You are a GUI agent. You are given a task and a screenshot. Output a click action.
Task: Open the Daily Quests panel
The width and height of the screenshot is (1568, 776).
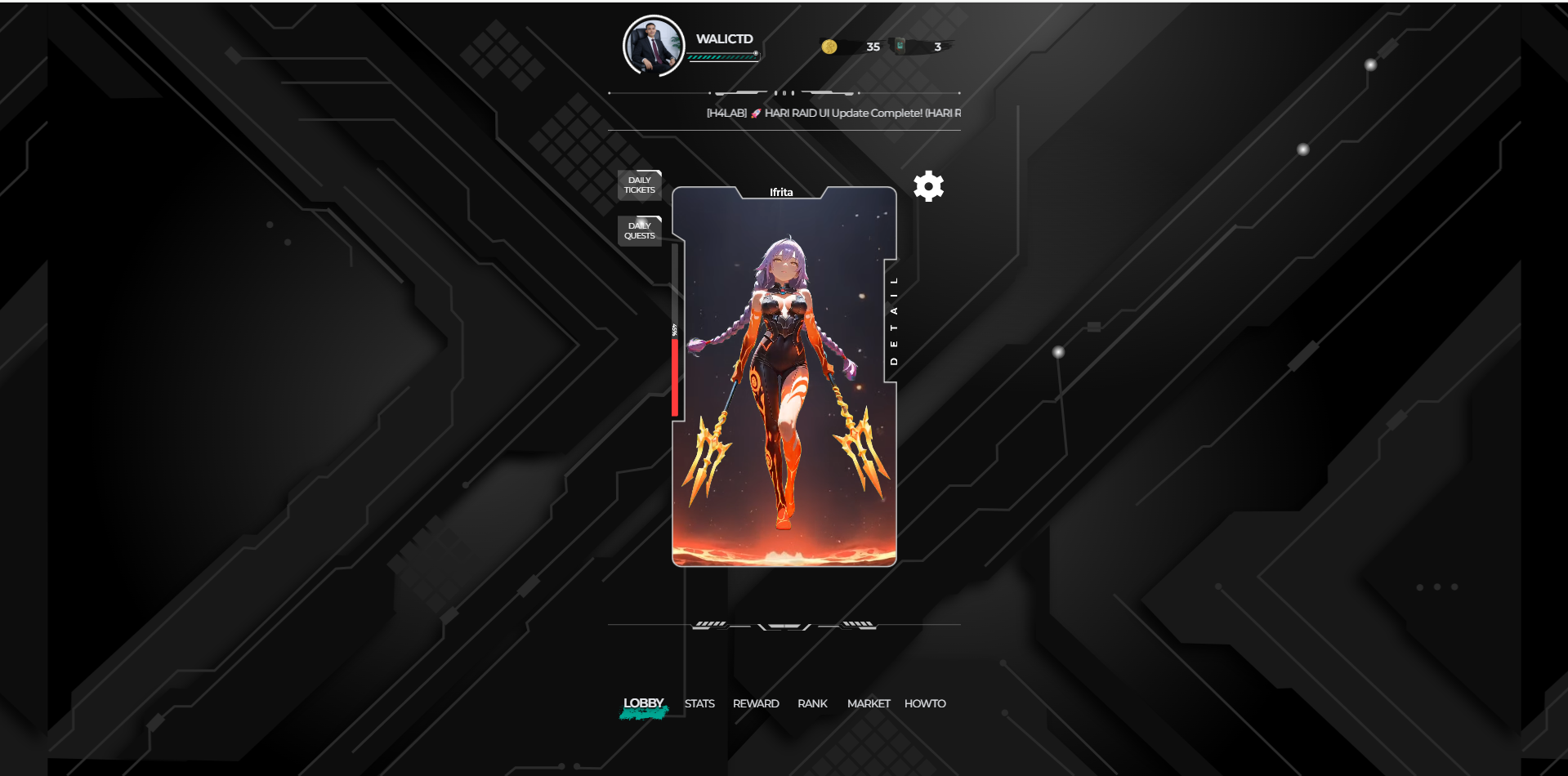[640, 231]
